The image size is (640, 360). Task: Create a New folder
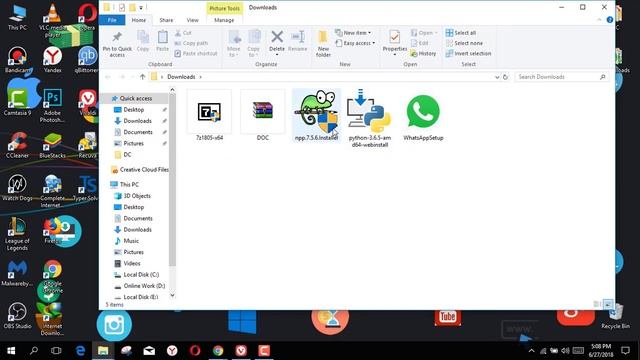coord(323,44)
